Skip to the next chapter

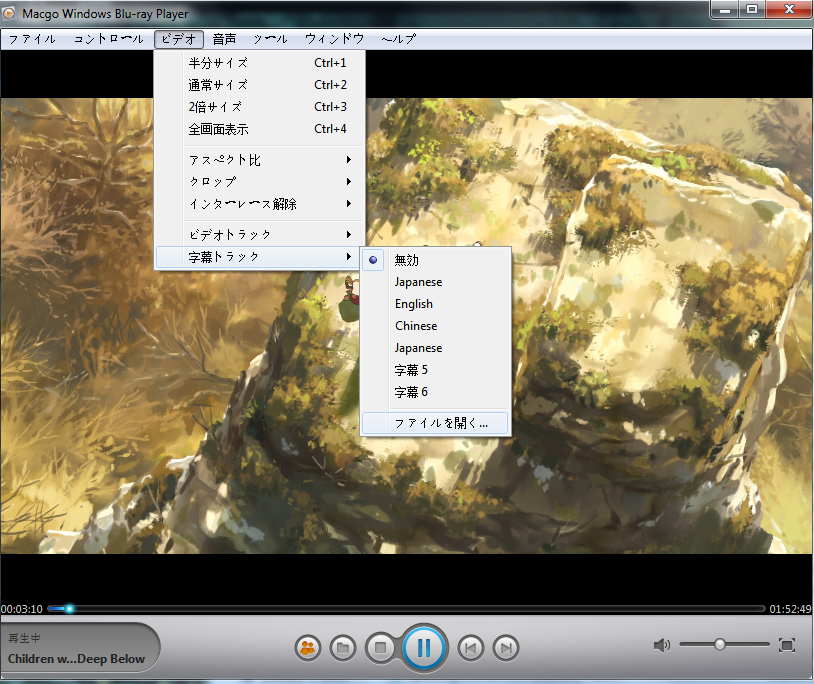506,647
